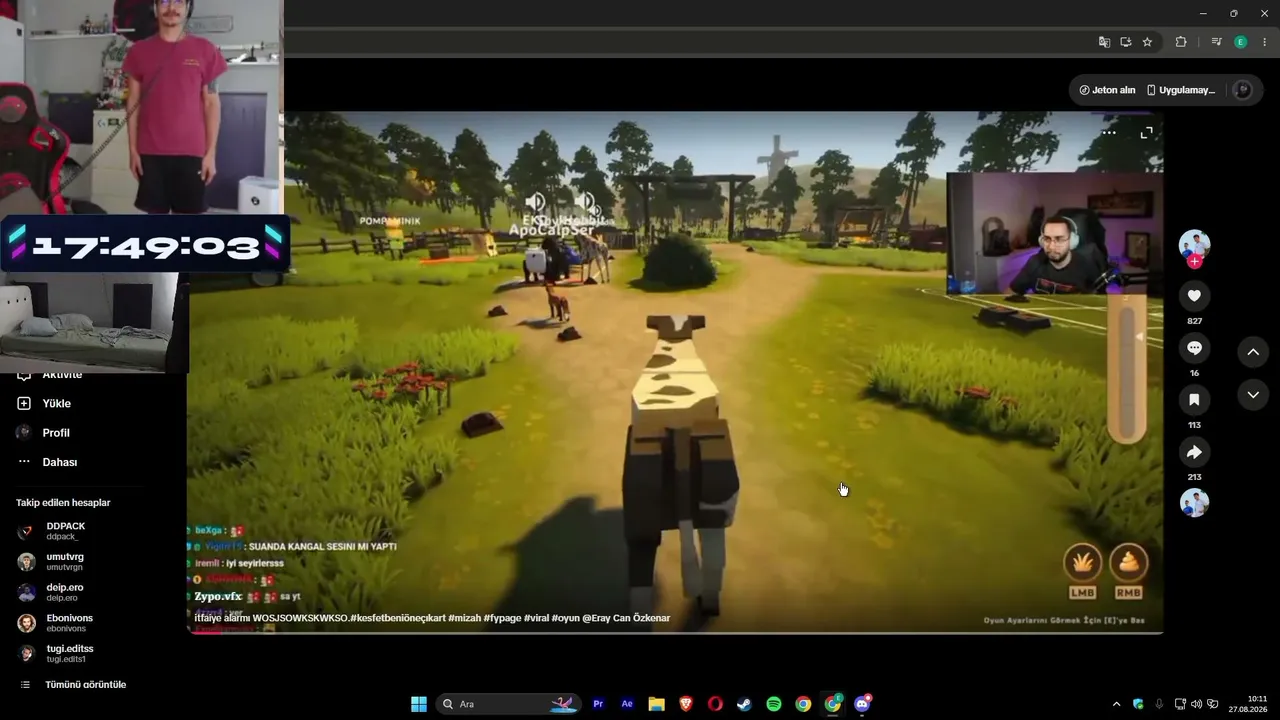Show hidden system tray icons
Screen dimensions: 1280x720
coord(1117,704)
